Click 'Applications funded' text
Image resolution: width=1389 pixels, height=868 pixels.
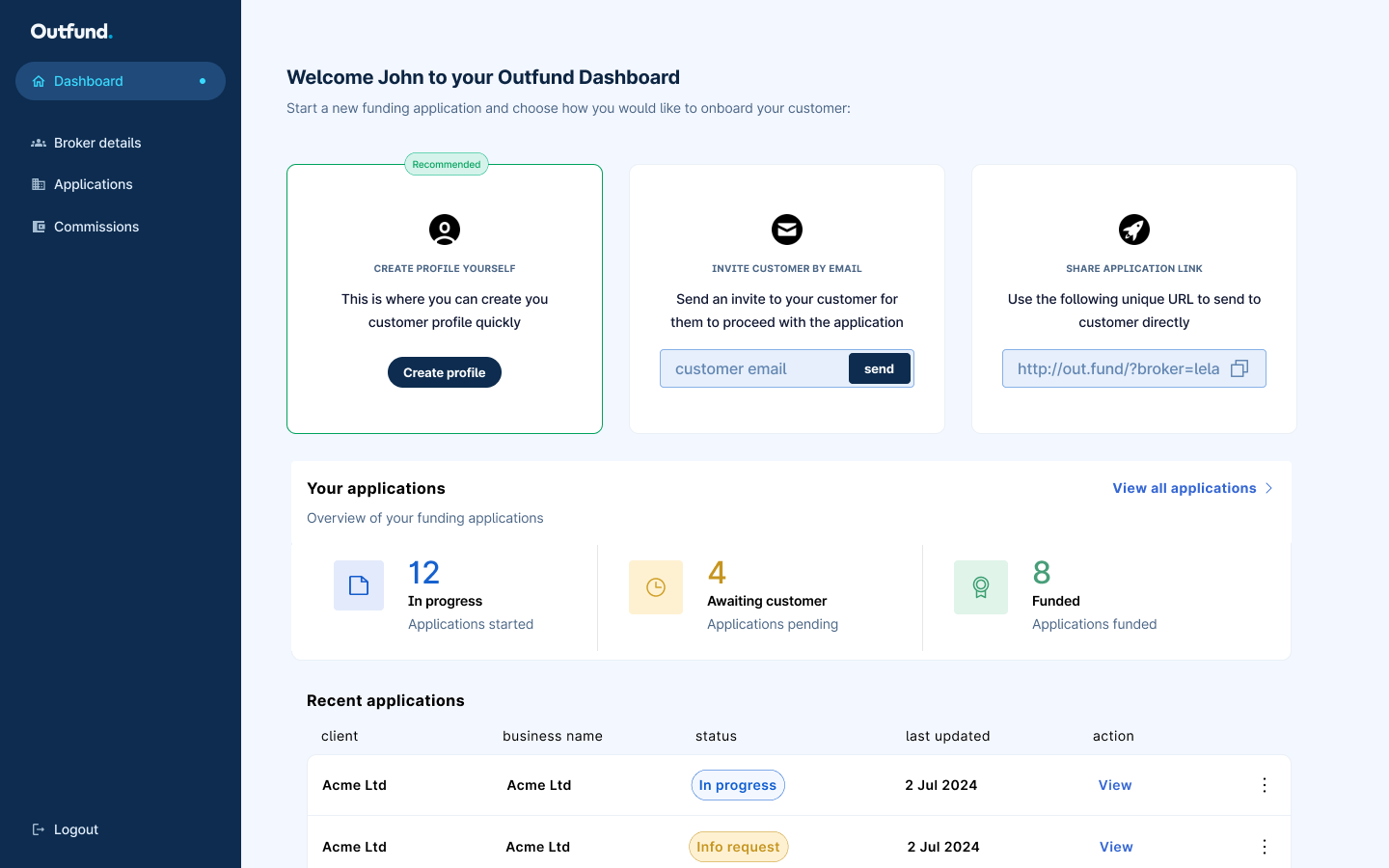(x=1094, y=624)
